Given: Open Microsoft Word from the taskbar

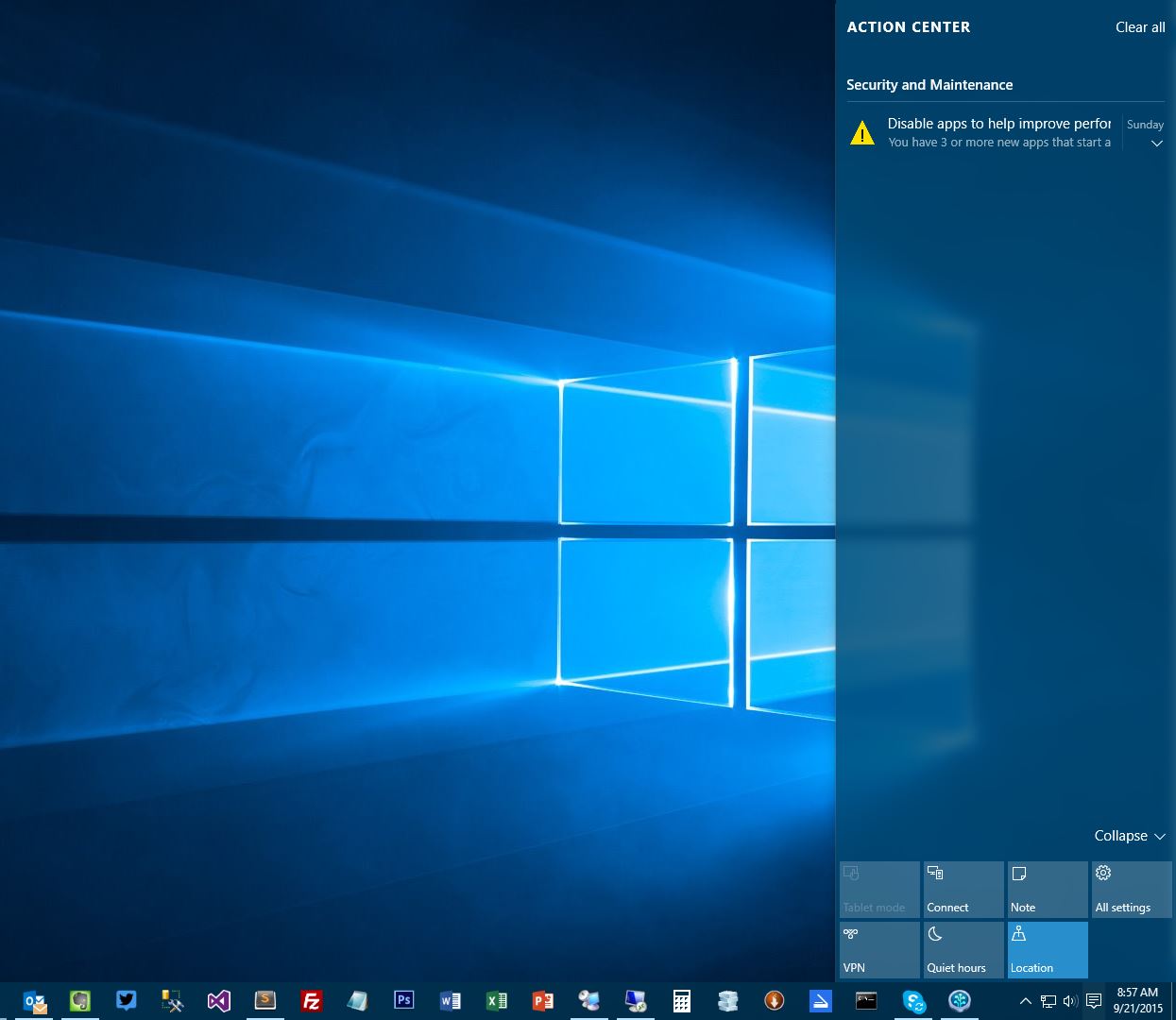Looking at the screenshot, I should coord(451,1001).
